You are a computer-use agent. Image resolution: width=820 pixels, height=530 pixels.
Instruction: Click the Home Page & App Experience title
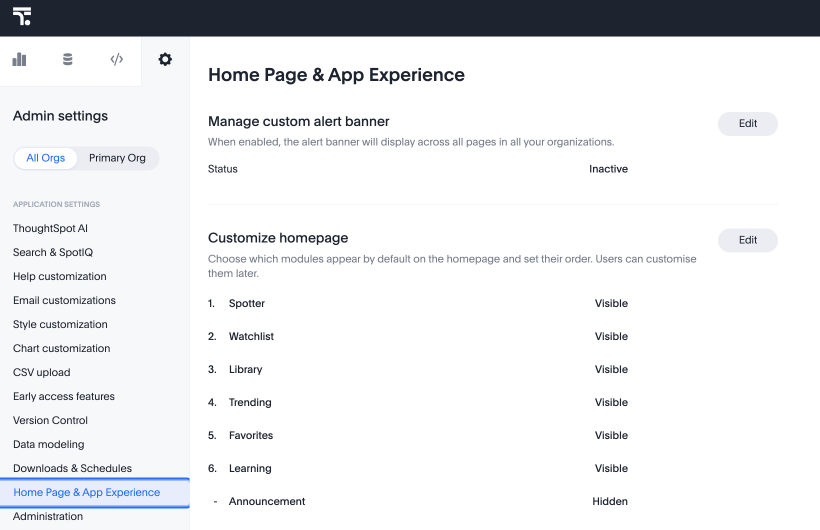pos(336,75)
